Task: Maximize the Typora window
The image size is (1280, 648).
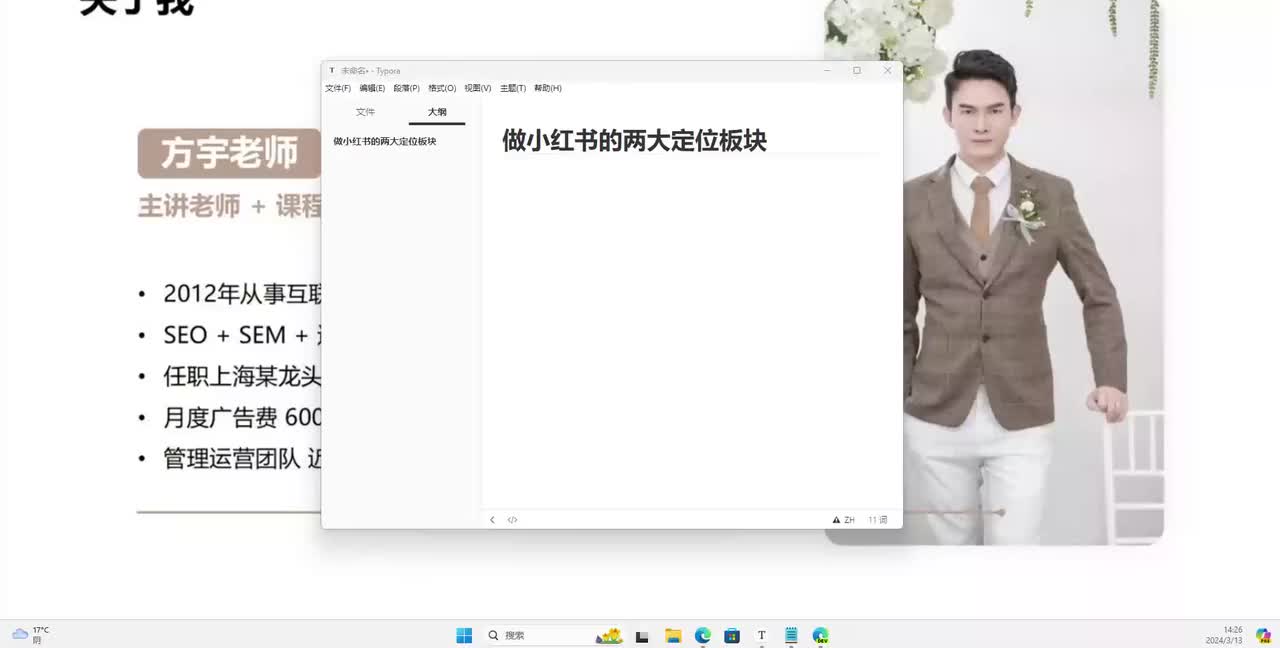Action: click(x=857, y=71)
